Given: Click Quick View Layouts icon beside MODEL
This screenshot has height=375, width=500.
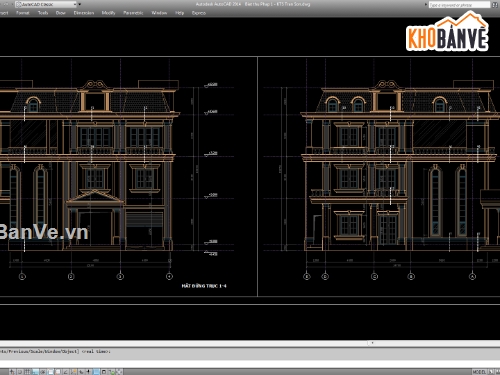Looking at the screenshot, I should 491,372.
